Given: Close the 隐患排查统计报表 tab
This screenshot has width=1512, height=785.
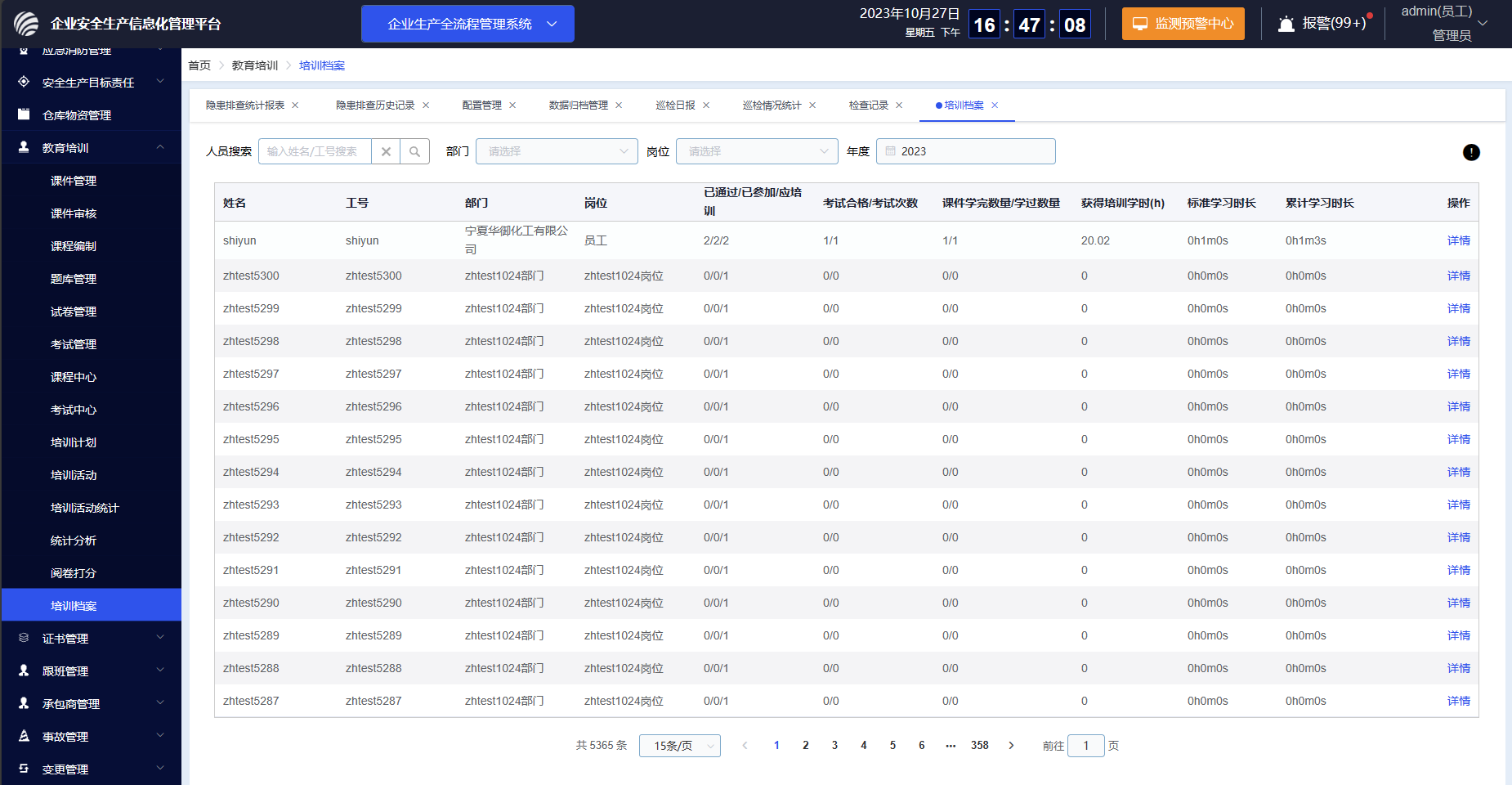Looking at the screenshot, I should pyautogui.click(x=295, y=105).
